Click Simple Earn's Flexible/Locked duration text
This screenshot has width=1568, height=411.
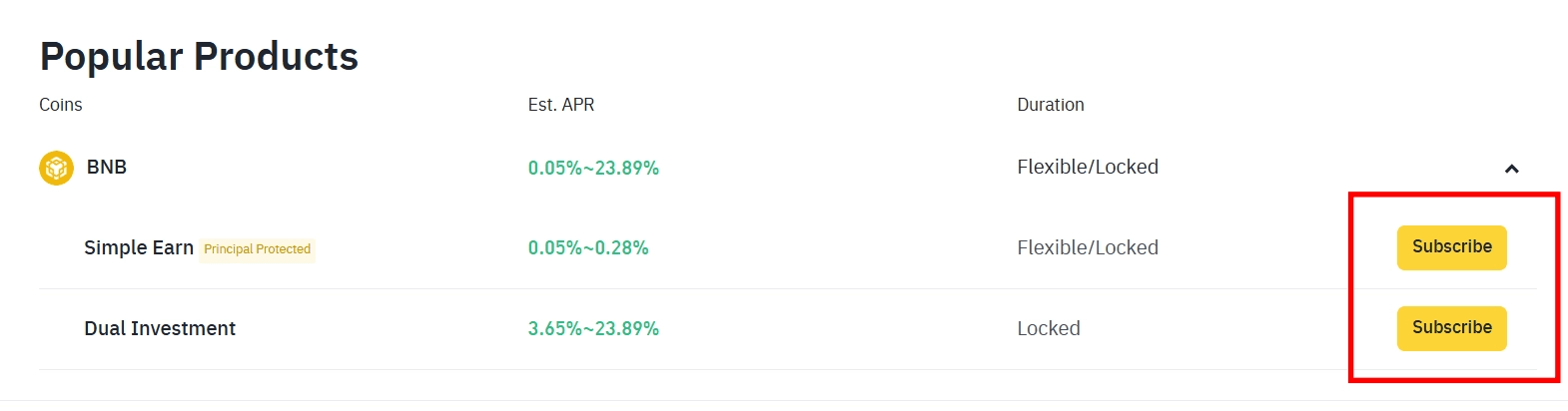tap(1088, 247)
